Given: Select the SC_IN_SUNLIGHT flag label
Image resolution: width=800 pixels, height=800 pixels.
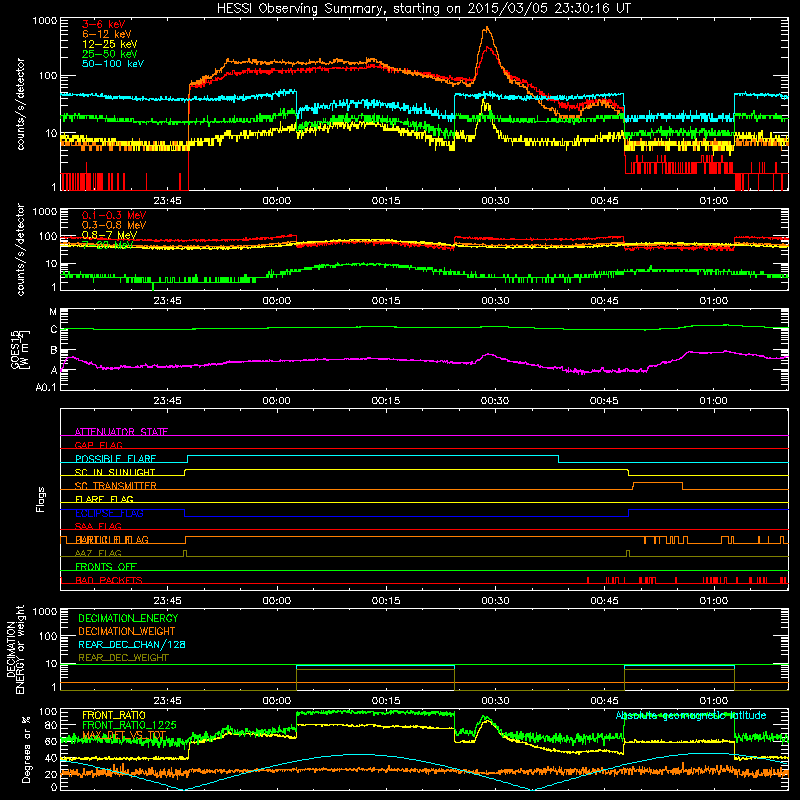Looking at the screenshot, I should click(115, 472).
